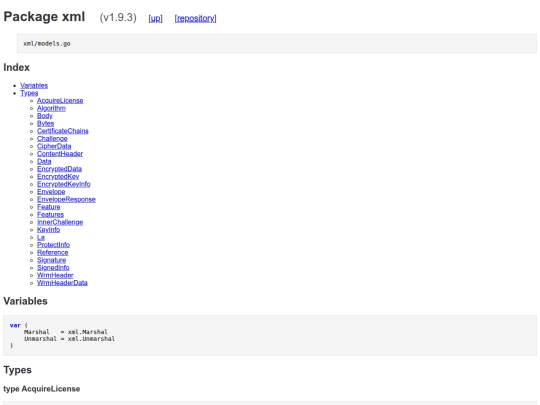This screenshot has width=540, height=405.
Task: Open the AcquireLicense type link
Action: point(60,101)
